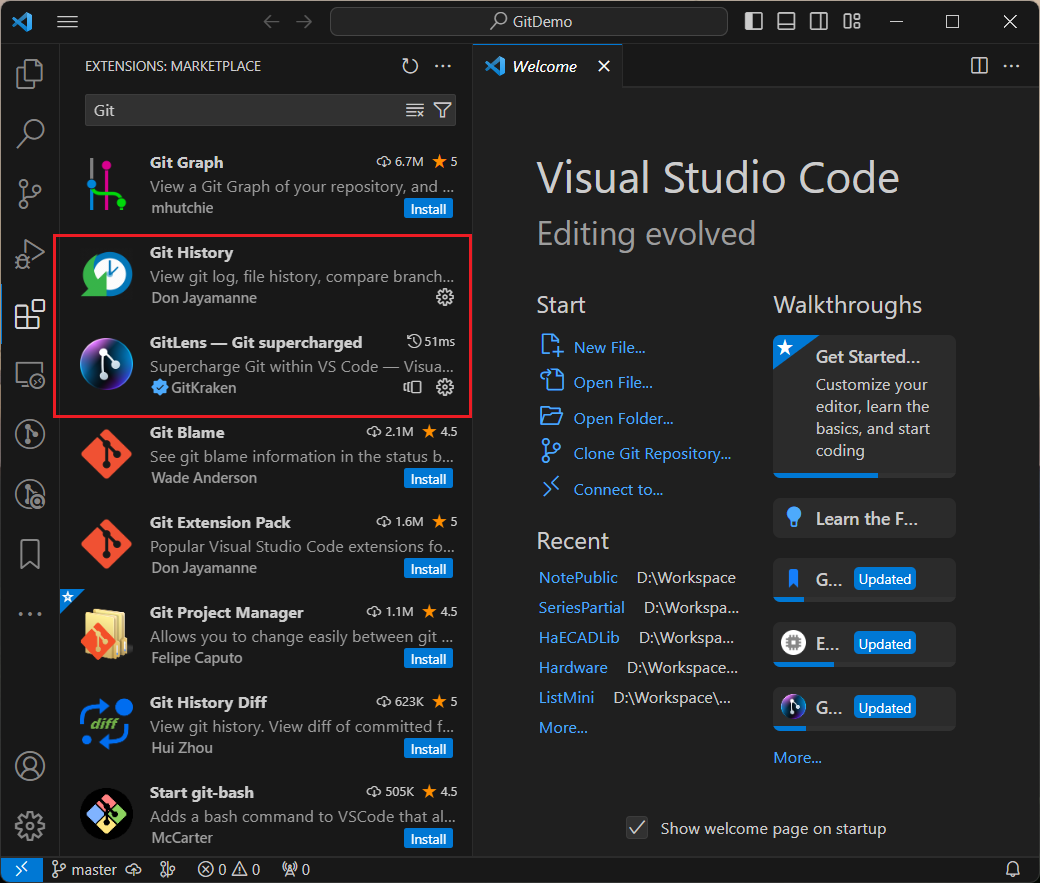
Task: Open recent project HaECADLib
Action: [579, 638]
